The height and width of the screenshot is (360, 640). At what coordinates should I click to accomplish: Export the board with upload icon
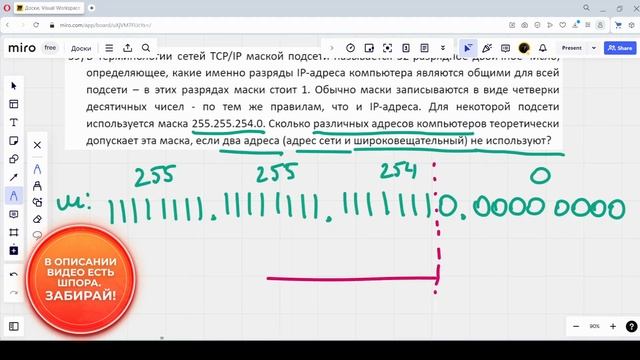click(128, 48)
